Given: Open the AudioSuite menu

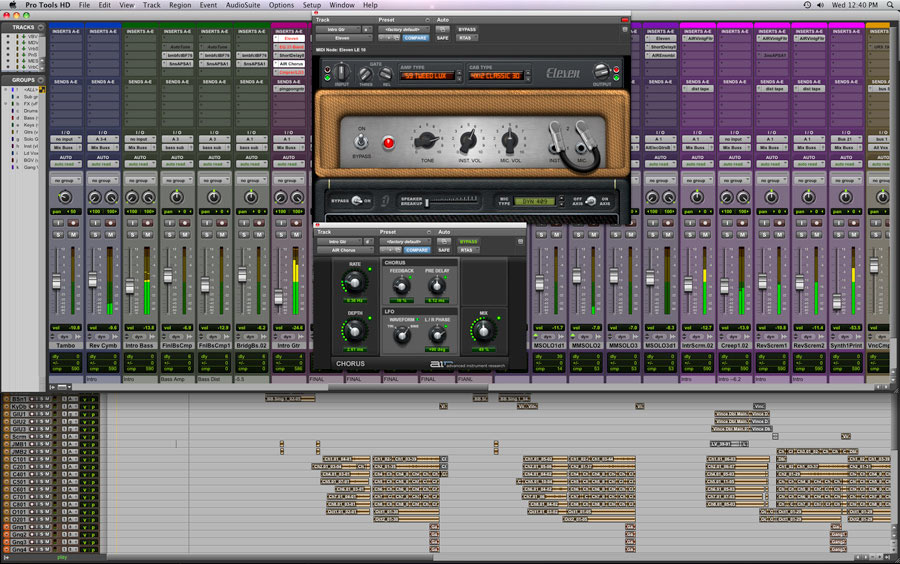Looking at the screenshot, I should pyautogui.click(x=243, y=5).
